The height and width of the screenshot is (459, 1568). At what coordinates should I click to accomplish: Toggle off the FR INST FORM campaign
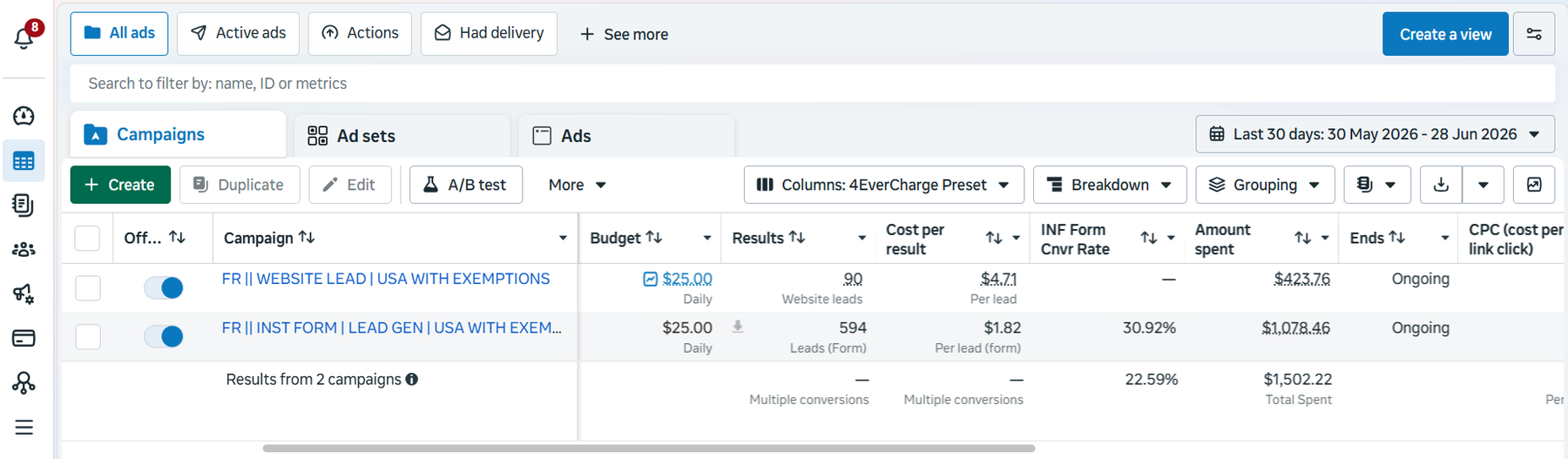click(x=163, y=336)
